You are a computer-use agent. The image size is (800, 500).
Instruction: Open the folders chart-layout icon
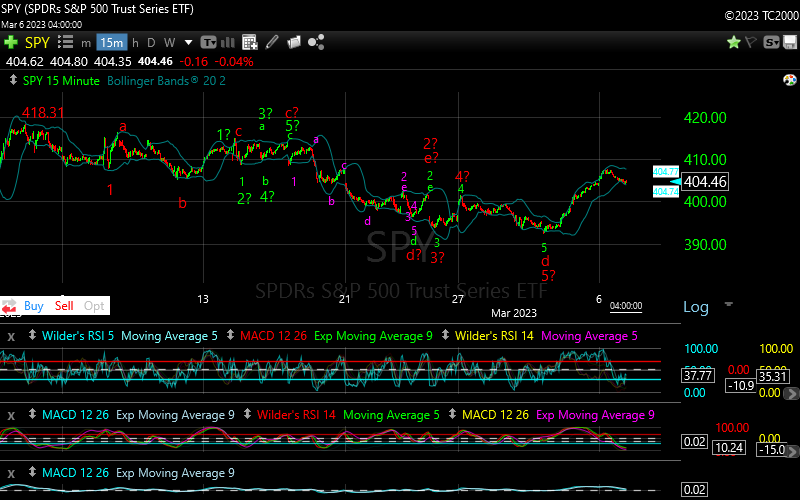[x=294, y=42]
